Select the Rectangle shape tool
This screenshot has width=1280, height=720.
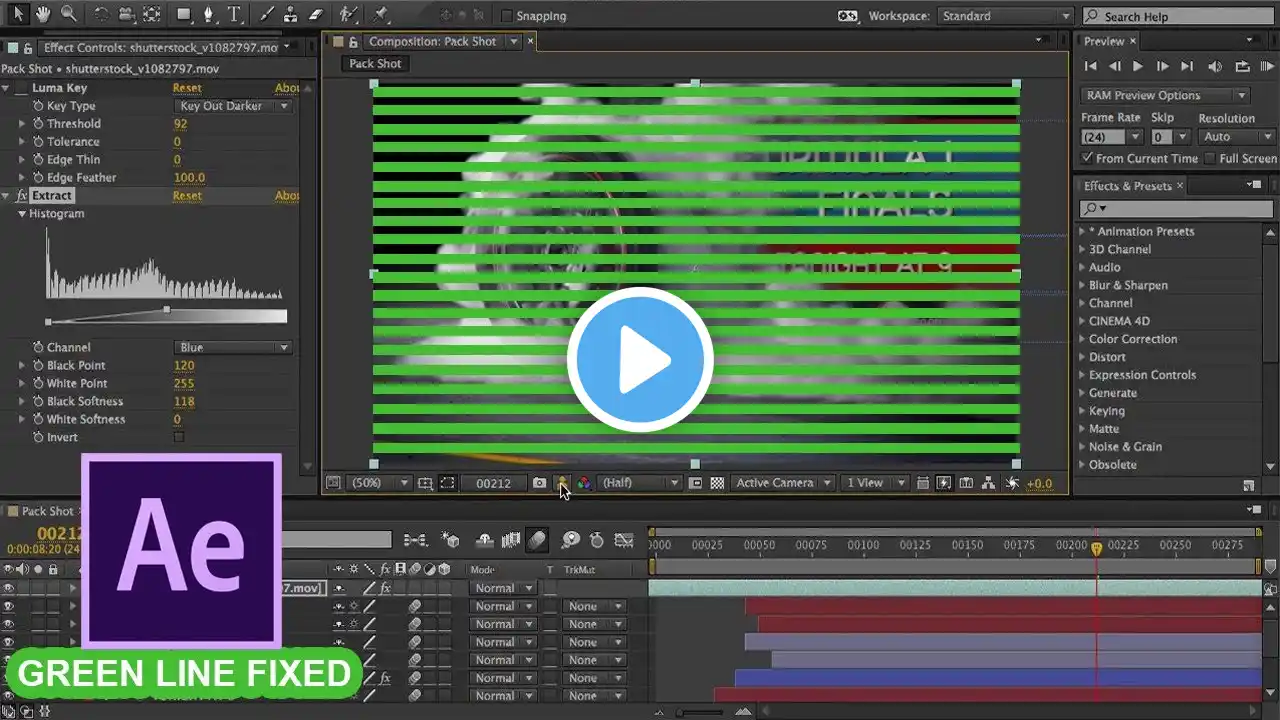tap(185, 14)
